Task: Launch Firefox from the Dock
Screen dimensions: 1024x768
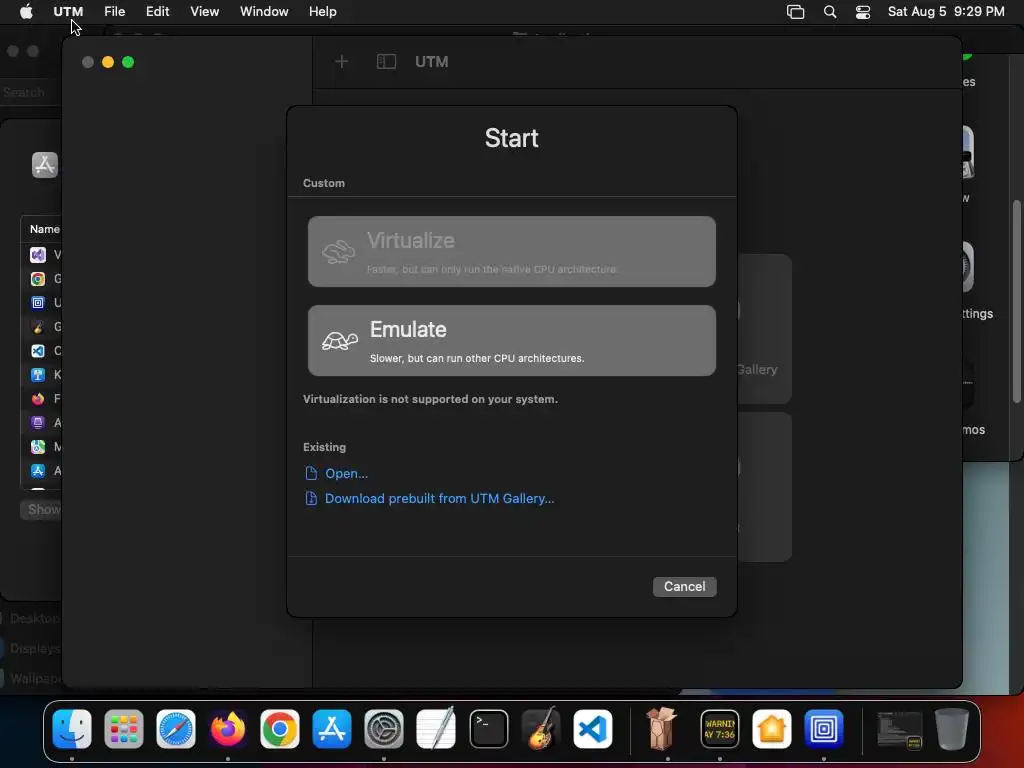Action: (227, 729)
